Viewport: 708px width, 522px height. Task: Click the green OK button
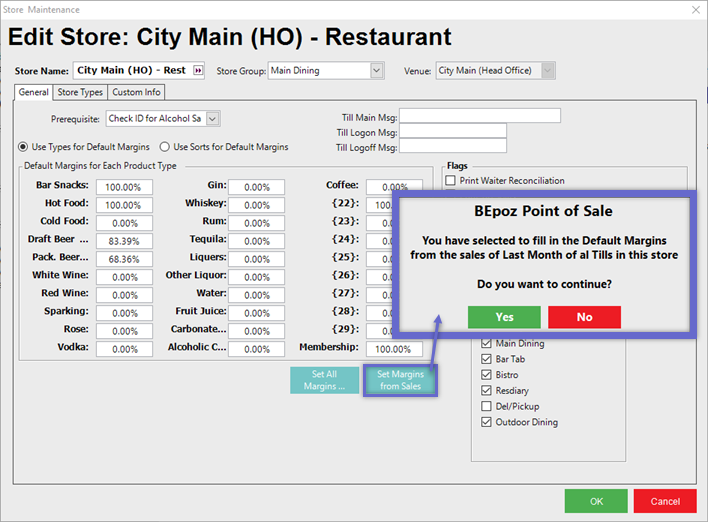[596, 501]
